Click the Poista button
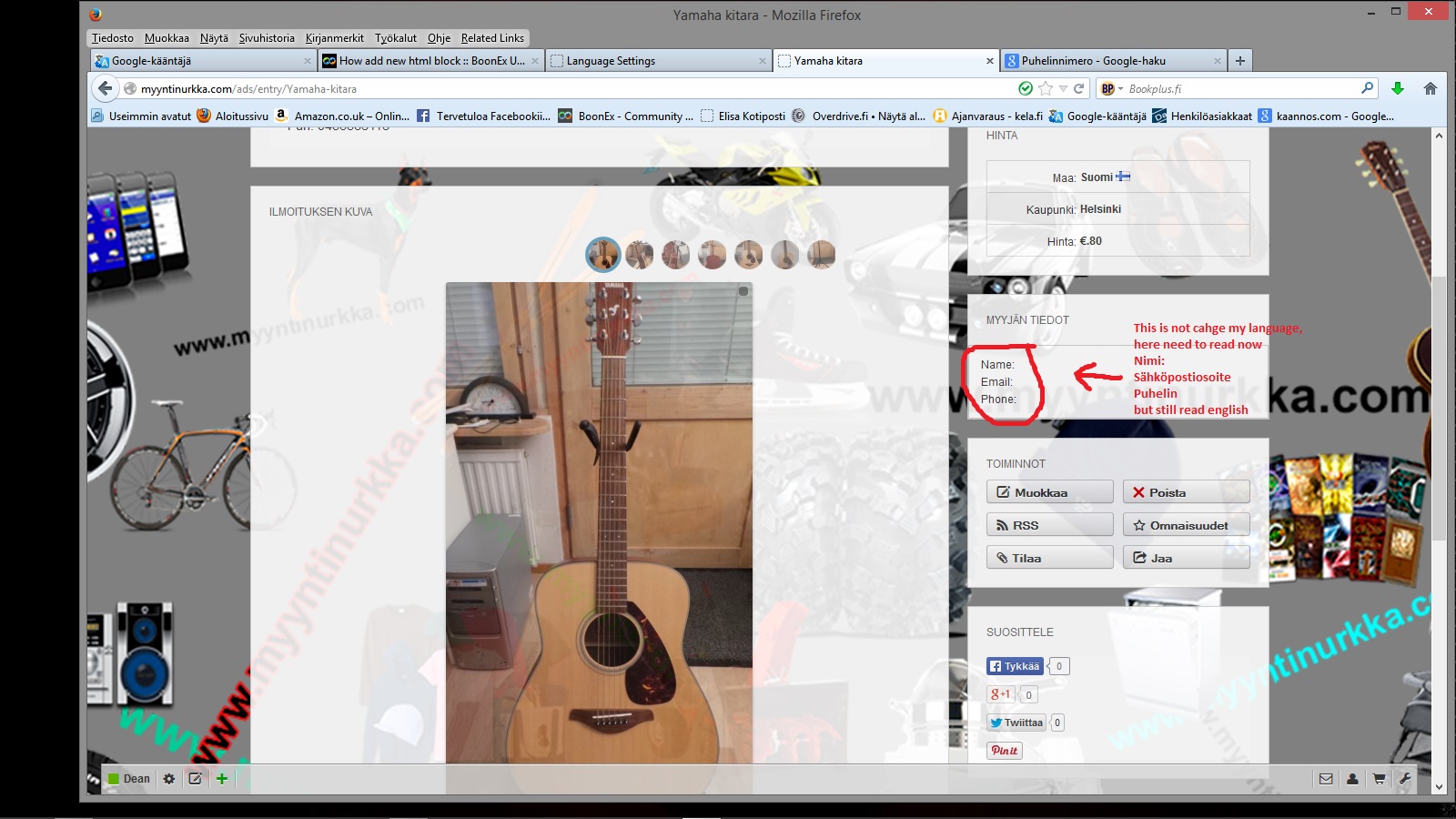The height and width of the screenshot is (819, 1456). click(x=1186, y=492)
